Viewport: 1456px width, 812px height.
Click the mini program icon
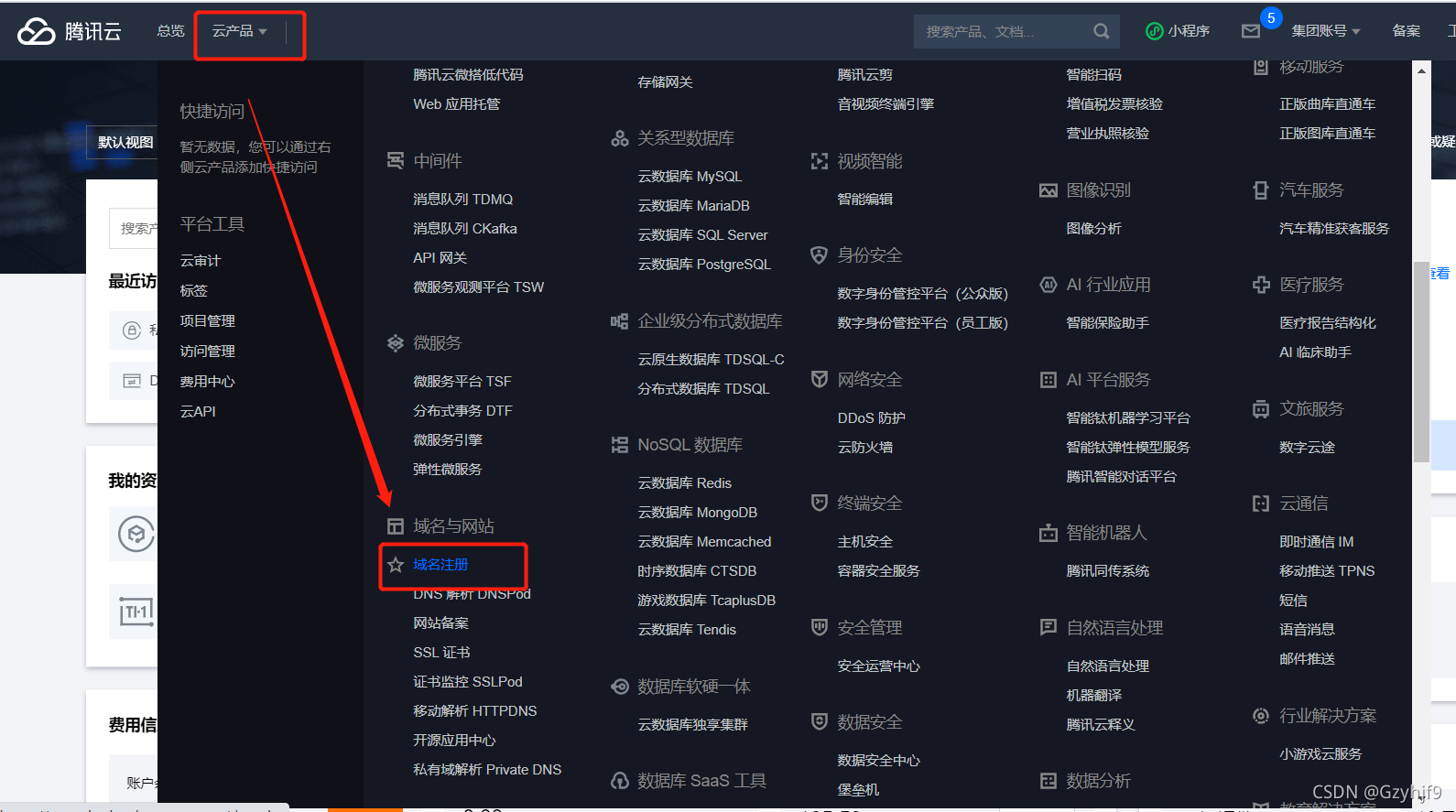[x=1154, y=31]
